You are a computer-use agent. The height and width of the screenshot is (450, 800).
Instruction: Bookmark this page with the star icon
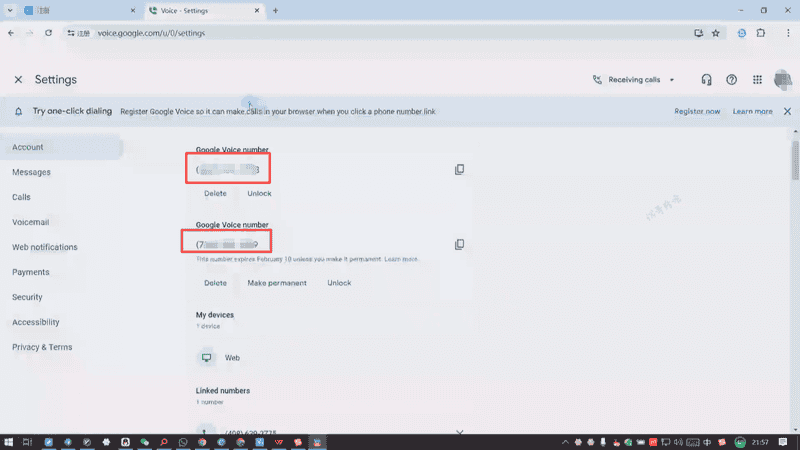tap(716, 33)
